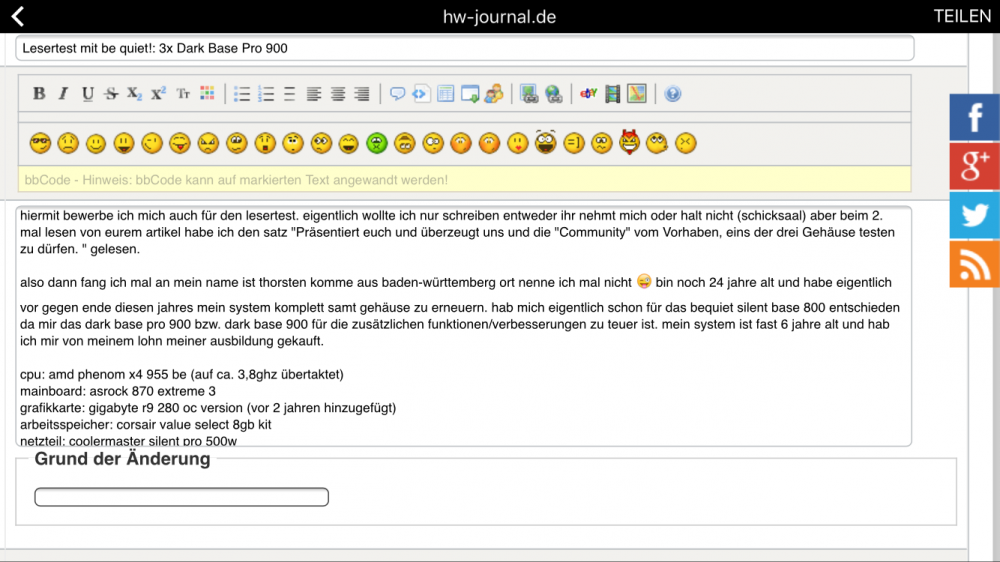Insert the sunglasses cool smiley
The image size is (1000, 562).
click(40, 143)
